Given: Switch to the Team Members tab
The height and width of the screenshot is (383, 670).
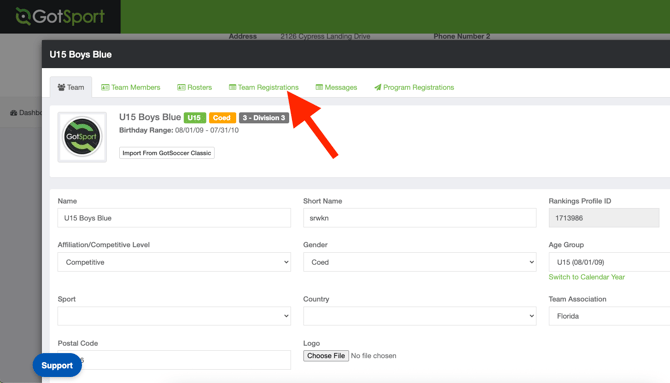Looking at the screenshot, I should point(130,87).
